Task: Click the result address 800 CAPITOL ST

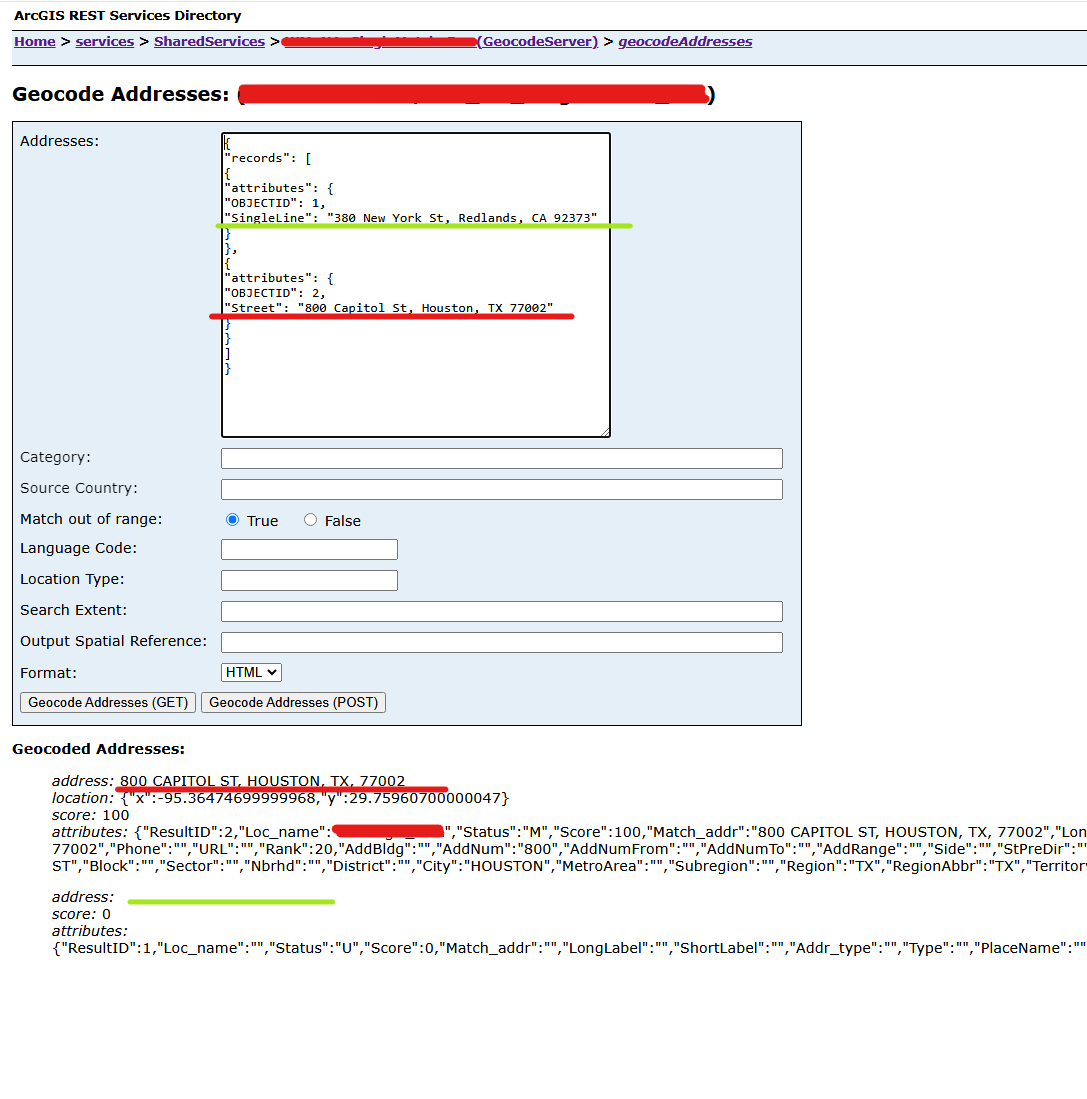Action: point(262,781)
